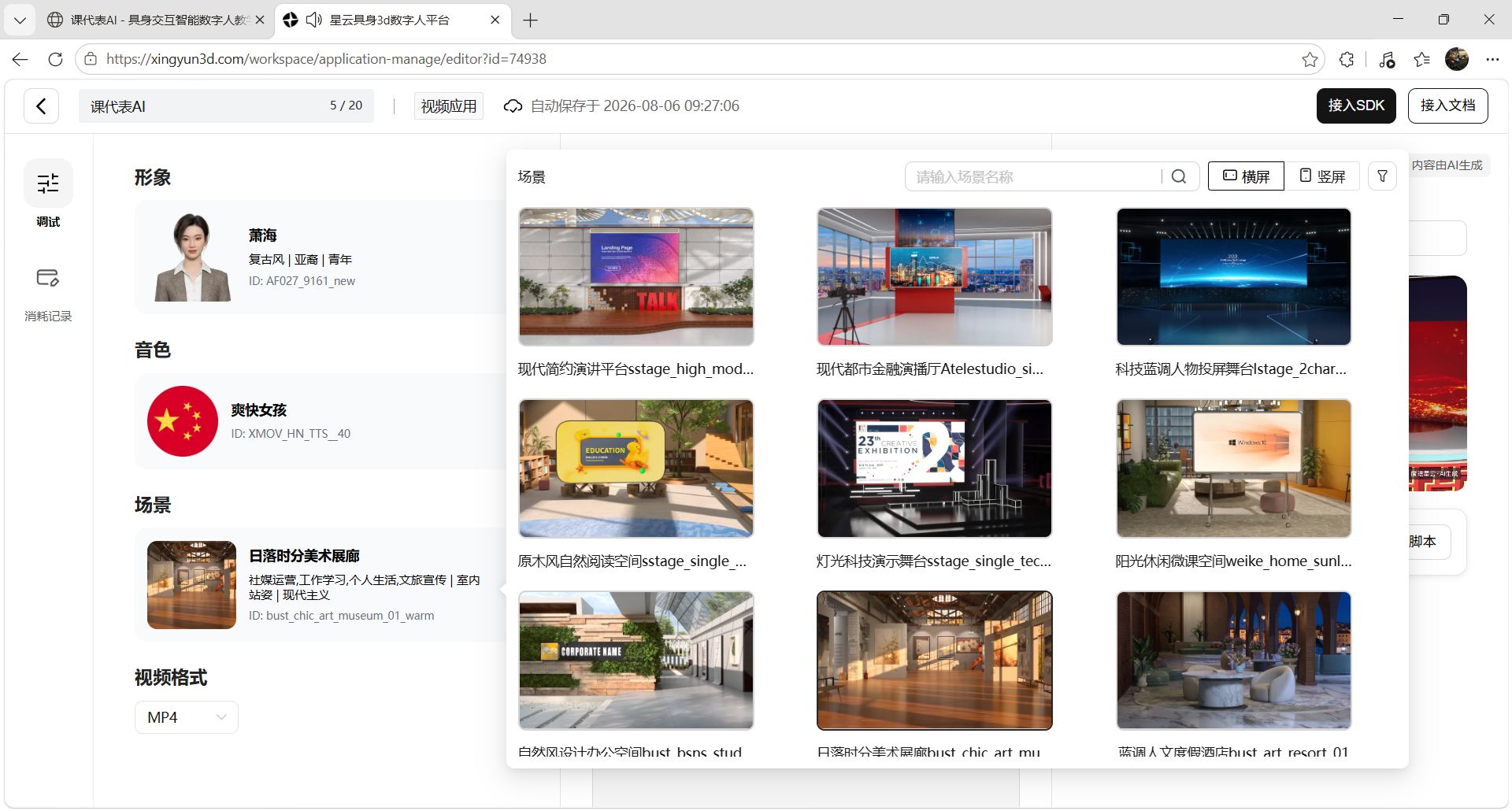
Task: Focus the 请输入场景名称 search field
Action: coord(1033,176)
